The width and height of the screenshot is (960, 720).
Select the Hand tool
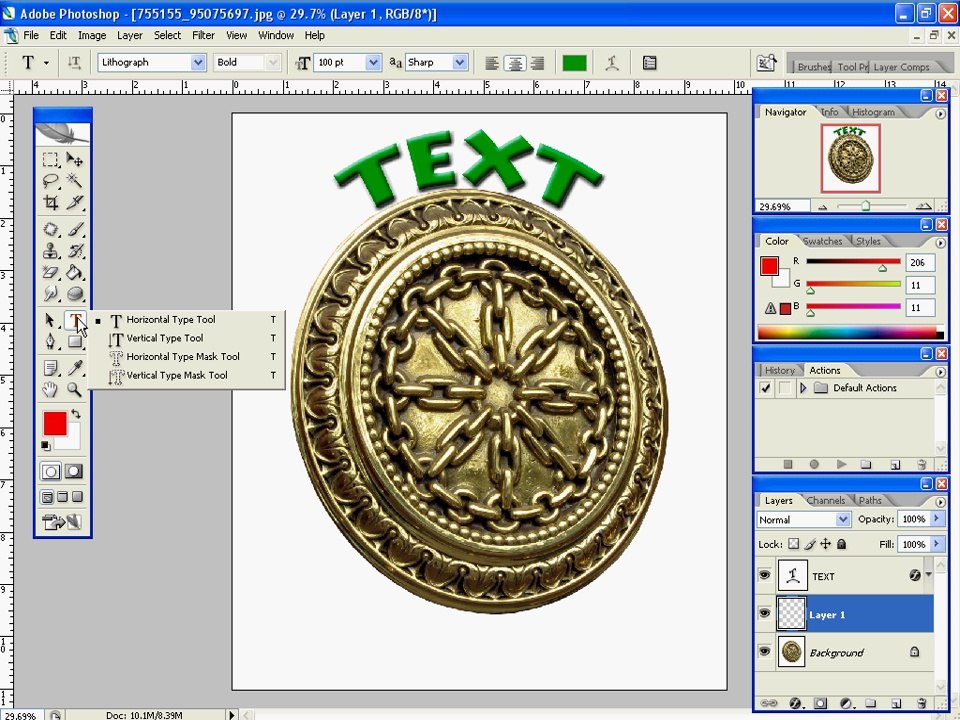tap(51, 389)
